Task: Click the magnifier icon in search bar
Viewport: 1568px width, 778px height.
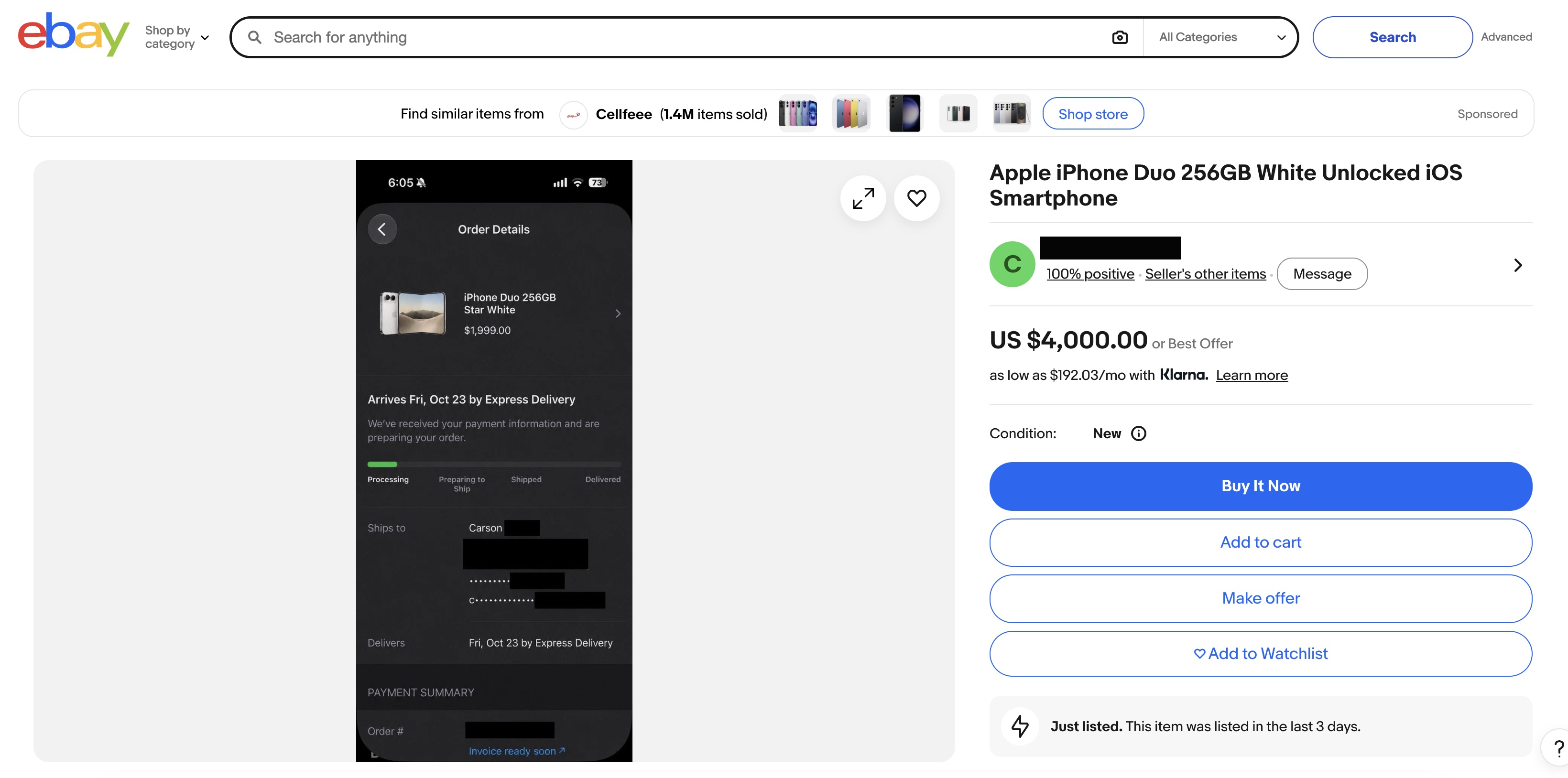Action: [x=254, y=37]
